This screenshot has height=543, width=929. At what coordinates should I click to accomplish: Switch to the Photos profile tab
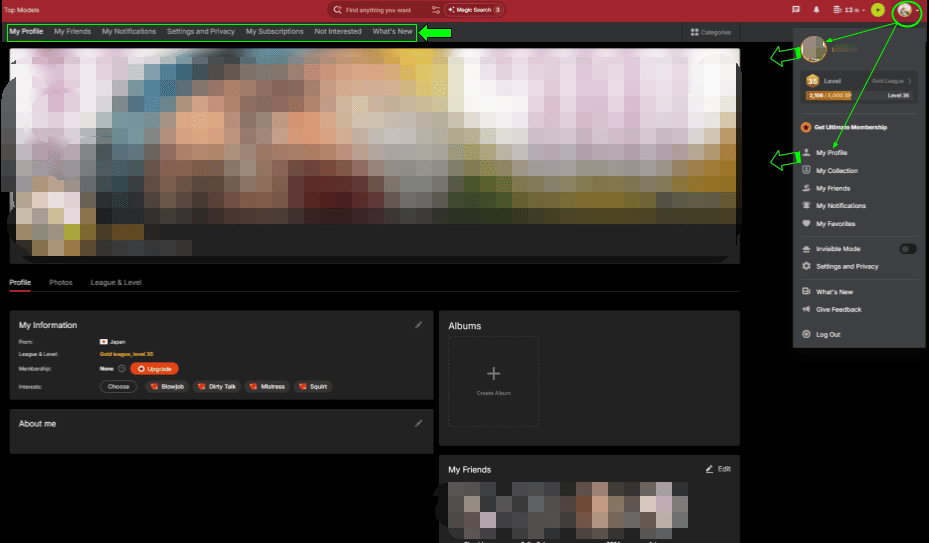point(60,282)
